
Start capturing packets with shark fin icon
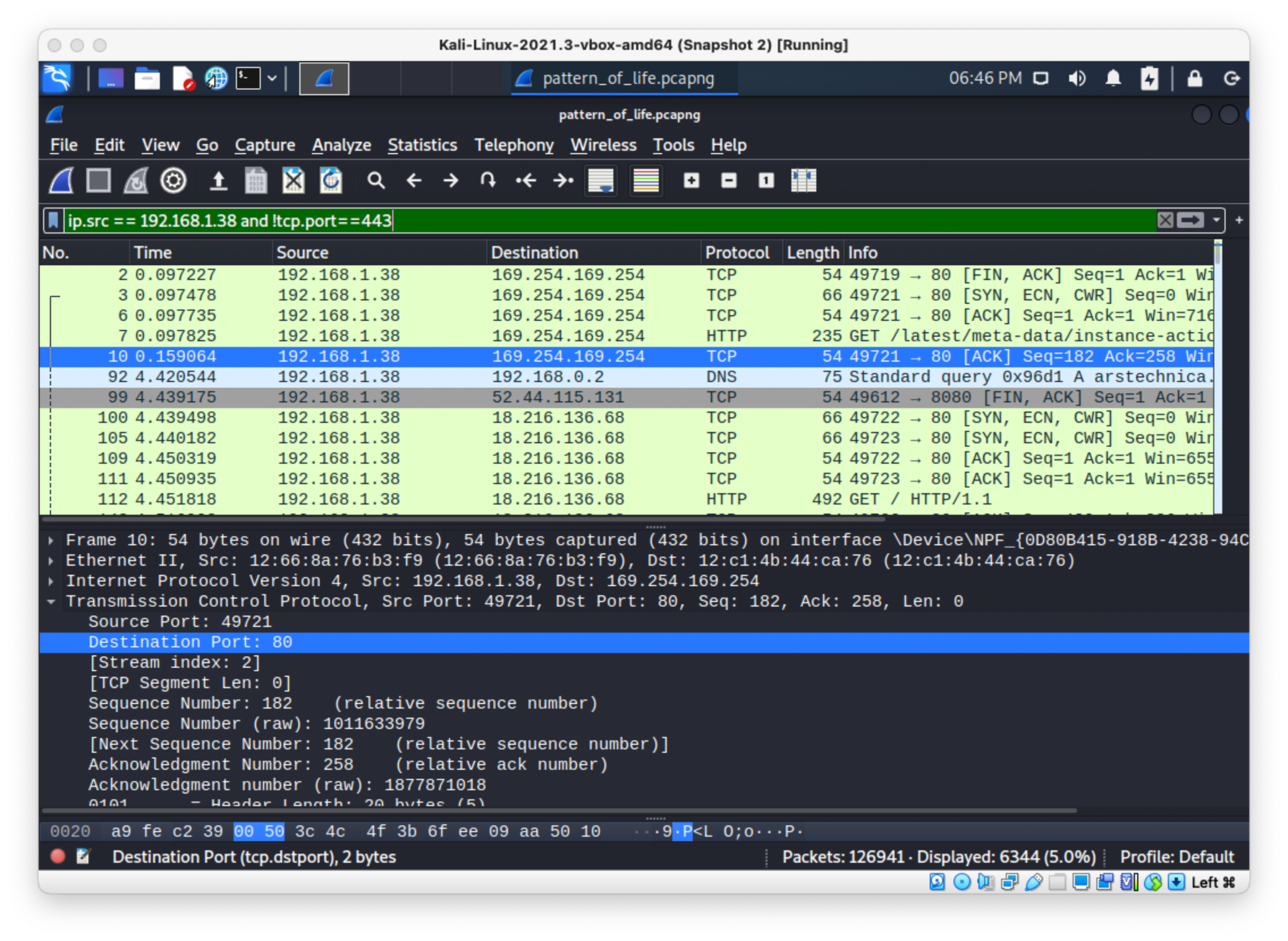click(62, 181)
